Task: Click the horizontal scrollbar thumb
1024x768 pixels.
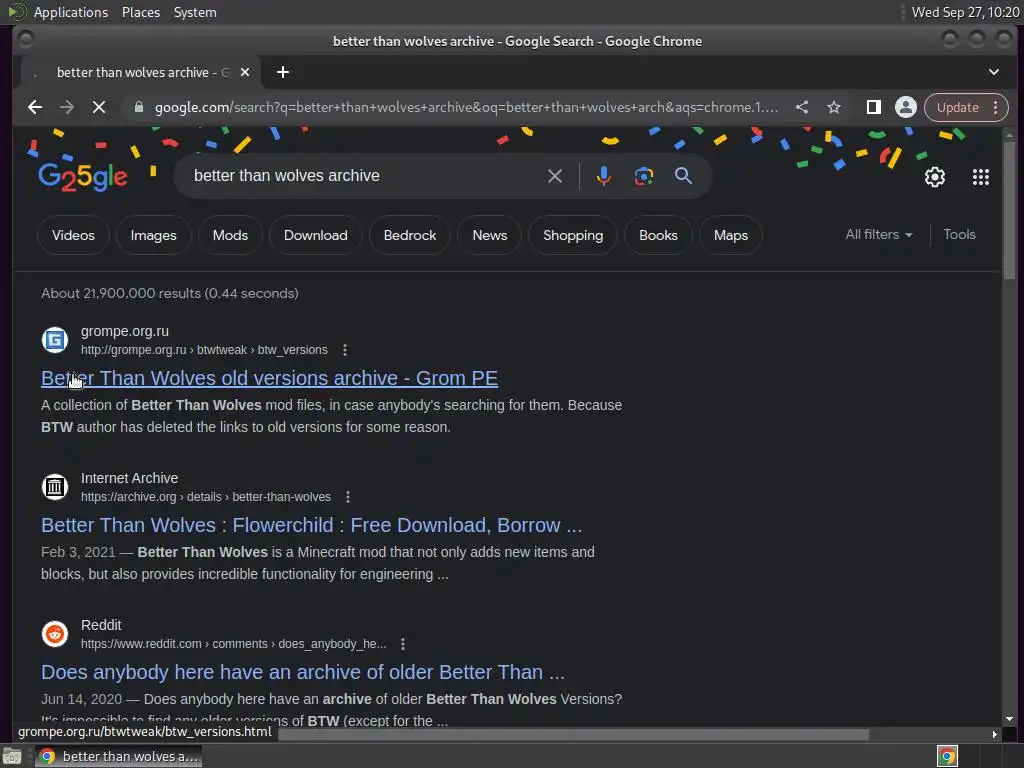Action: tap(573, 734)
